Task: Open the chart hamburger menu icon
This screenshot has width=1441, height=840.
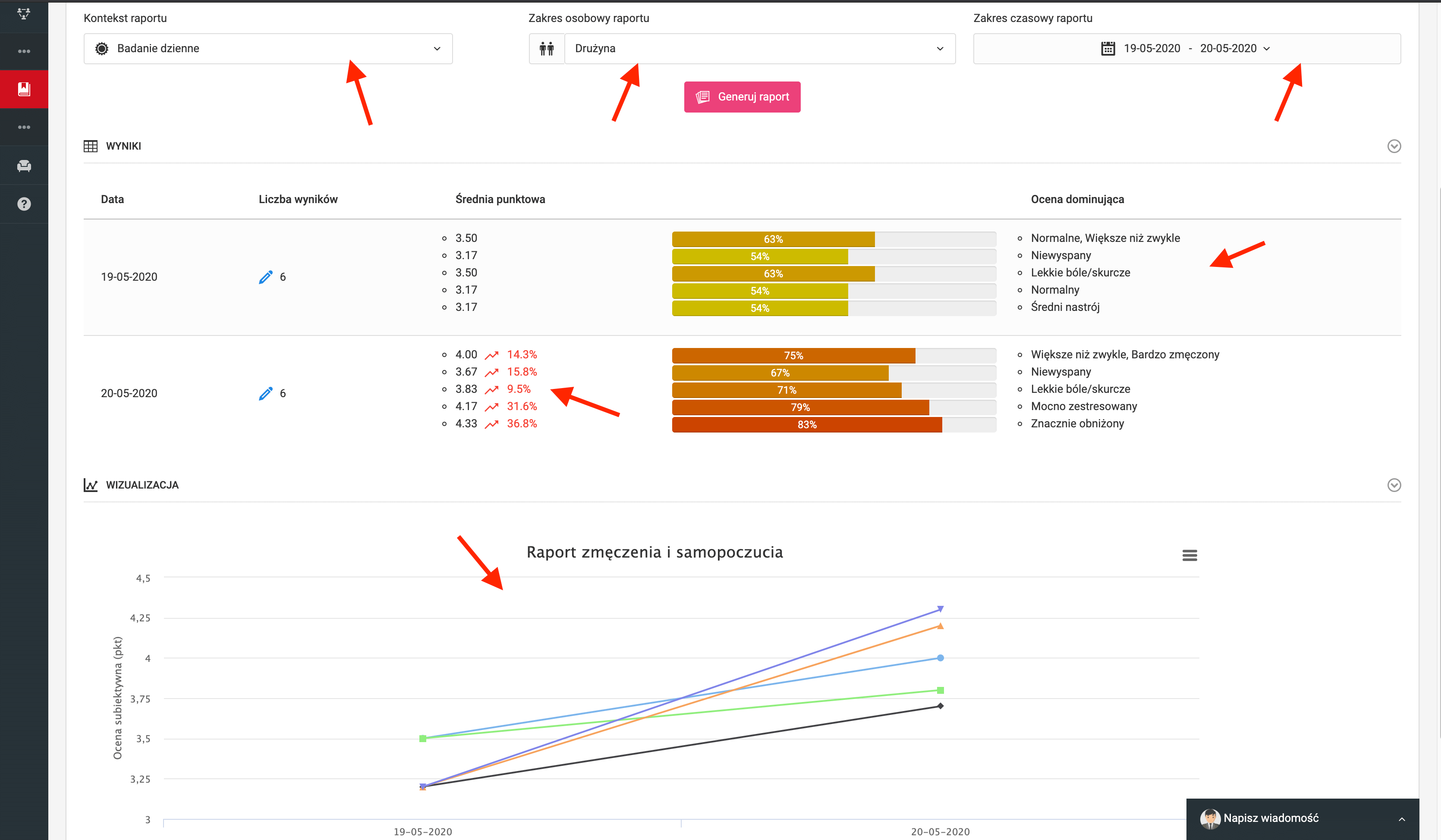Action: tap(1189, 555)
